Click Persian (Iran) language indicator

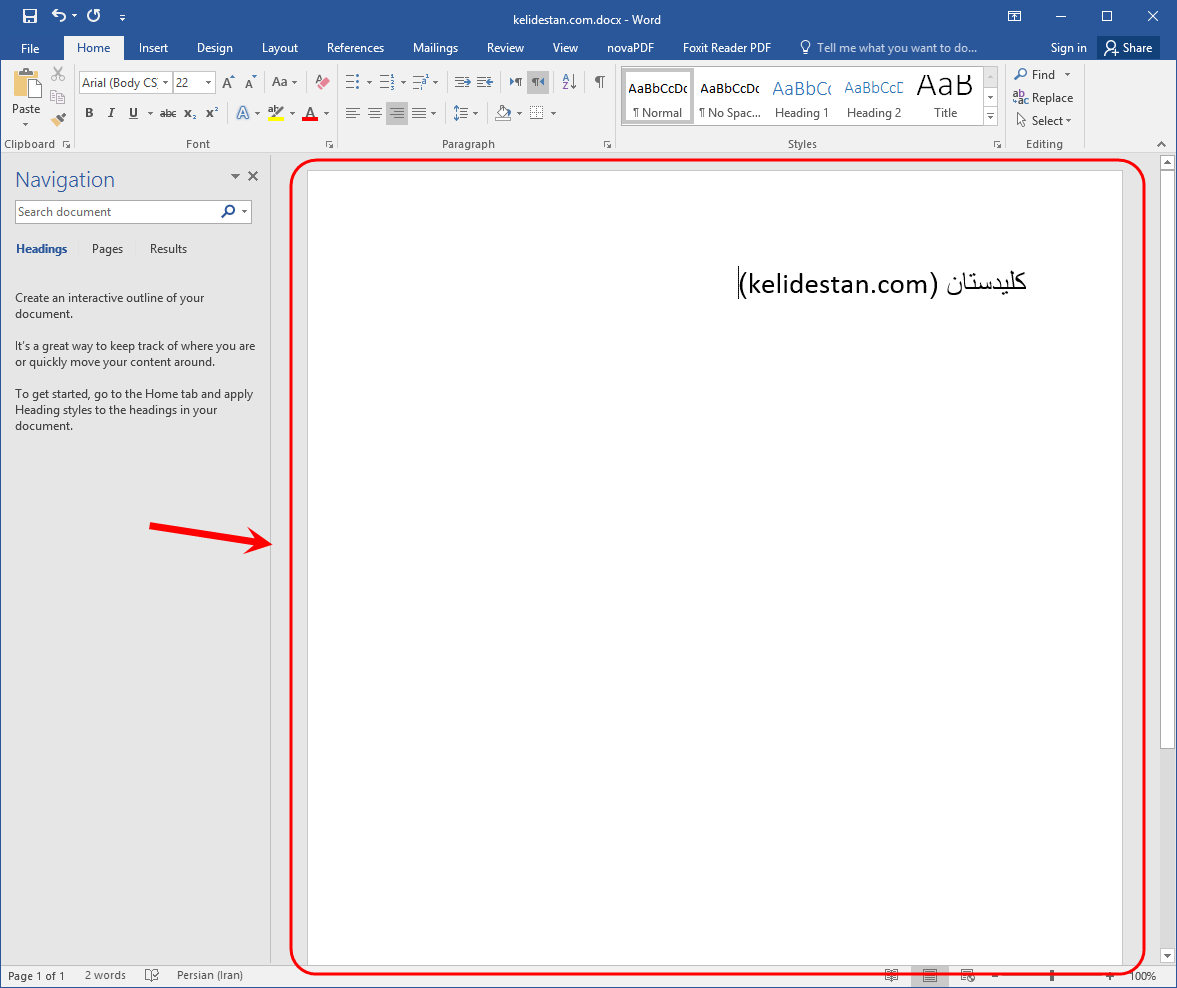[210, 975]
